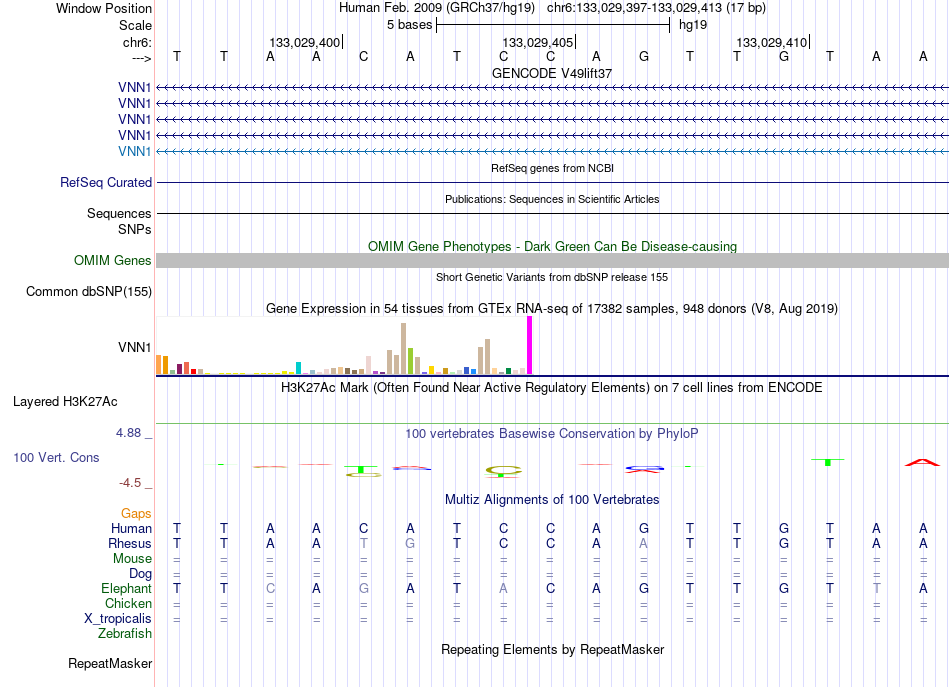This screenshot has height=687, width=950.
Task: Select the Elephant species row label
Action: pyautogui.click(x=127, y=588)
